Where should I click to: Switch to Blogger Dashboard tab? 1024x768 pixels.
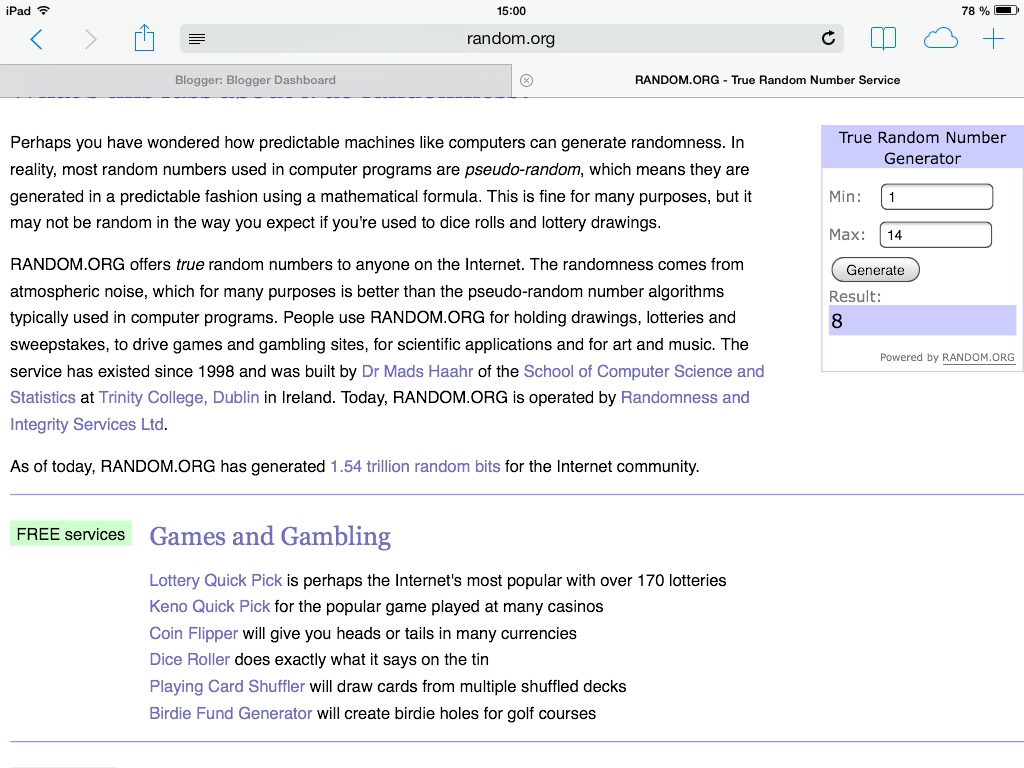point(255,80)
